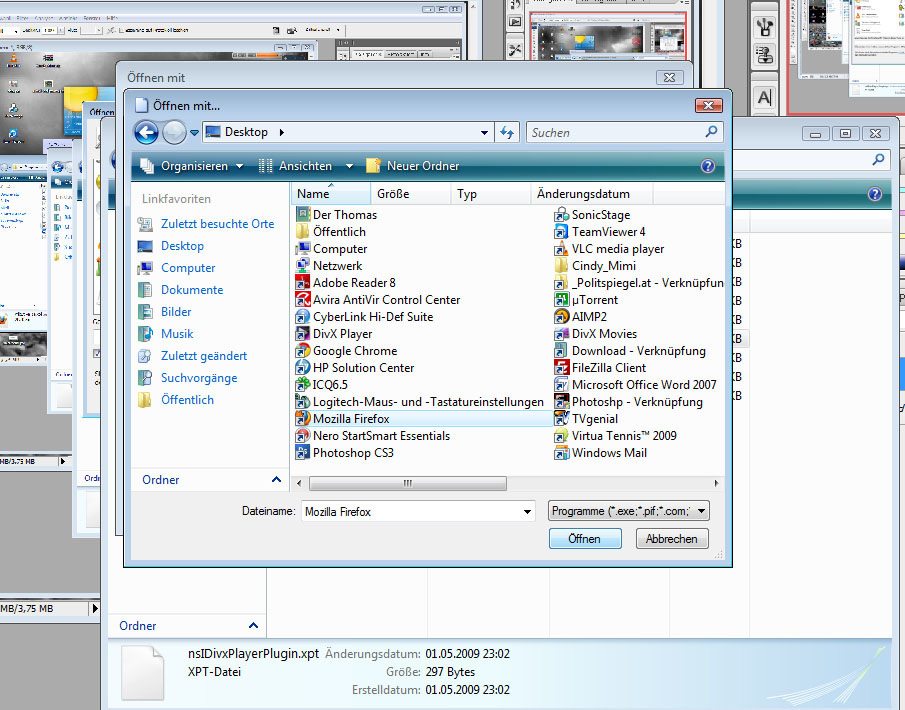Image resolution: width=905 pixels, height=710 pixels.
Task: Select the Photoshop CS3 shortcut icon
Action: 302,453
